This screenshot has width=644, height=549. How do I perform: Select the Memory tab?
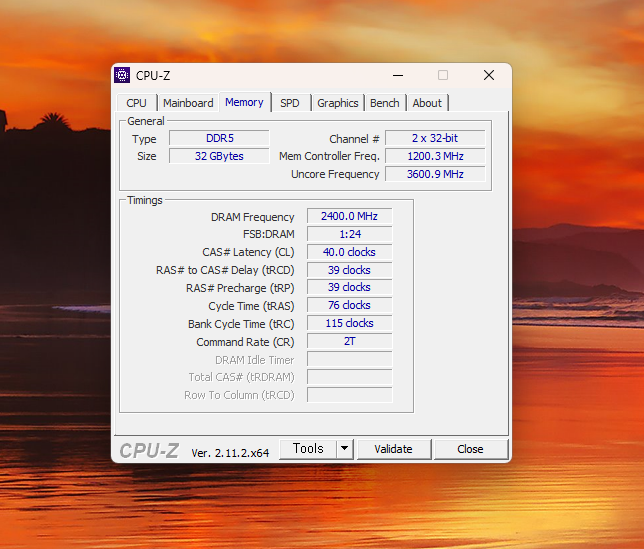244,102
